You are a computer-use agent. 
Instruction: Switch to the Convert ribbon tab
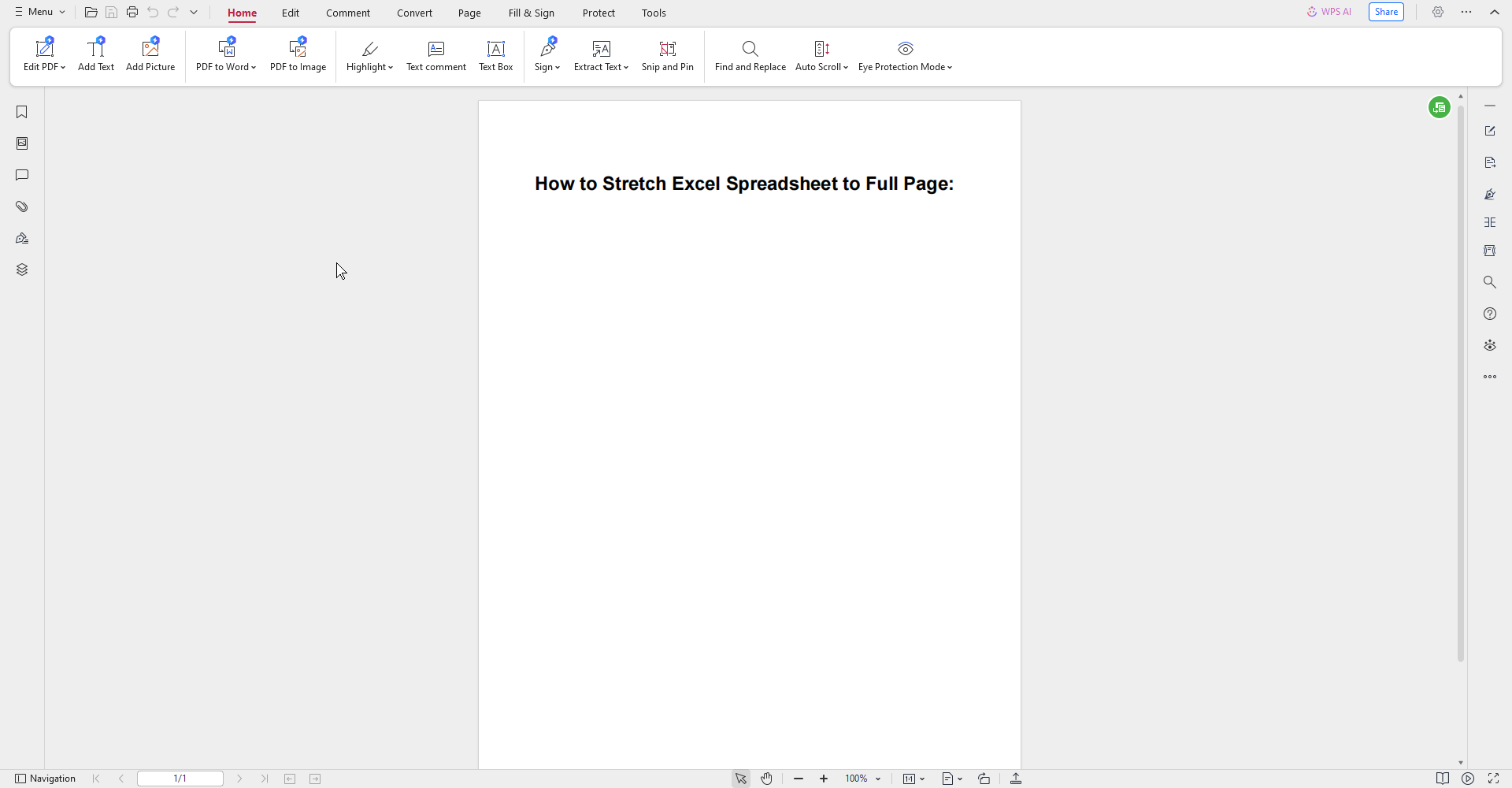(x=415, y=13)
